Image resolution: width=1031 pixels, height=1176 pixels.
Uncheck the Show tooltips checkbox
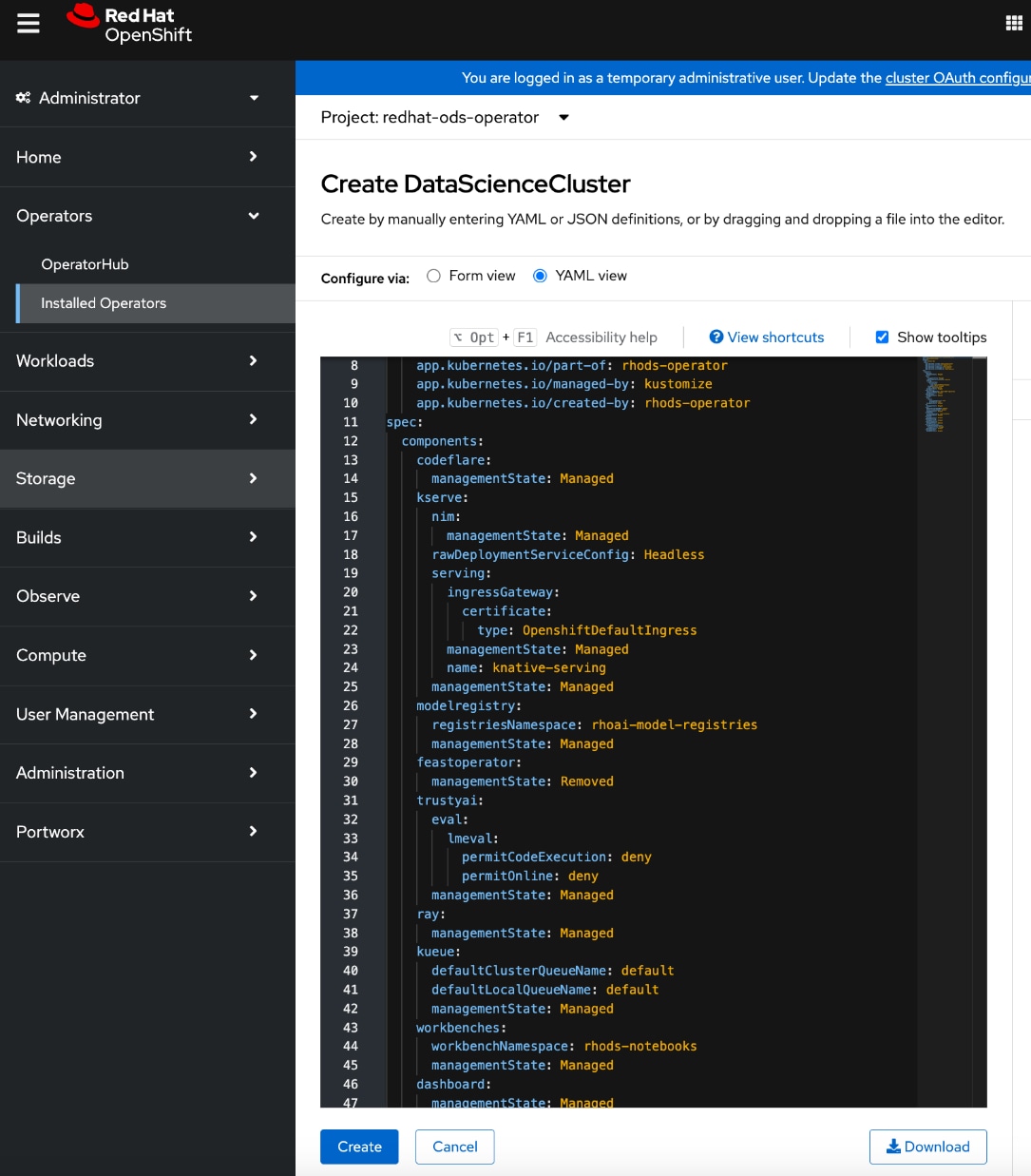[882, 337]
